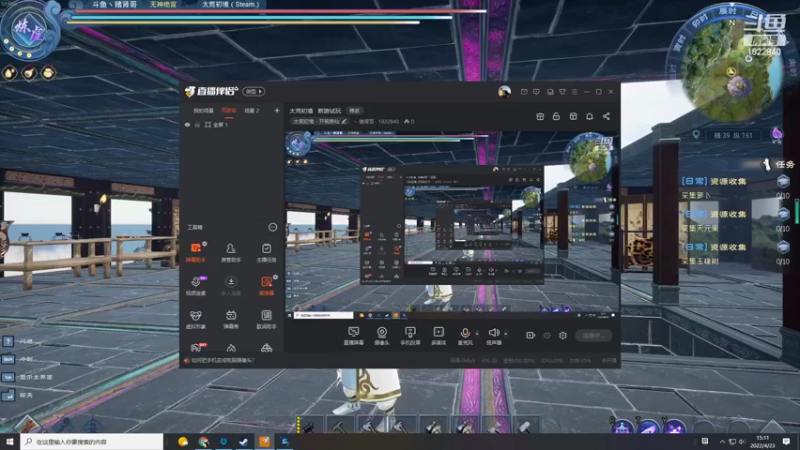Click the stream preview canvas
The height and width of the screenshot is (450, 800).
(452, 225)
